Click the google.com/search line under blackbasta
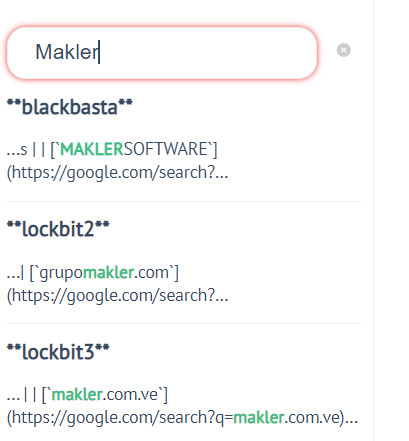This screenshot has width=409, height=441. [117, 173]
